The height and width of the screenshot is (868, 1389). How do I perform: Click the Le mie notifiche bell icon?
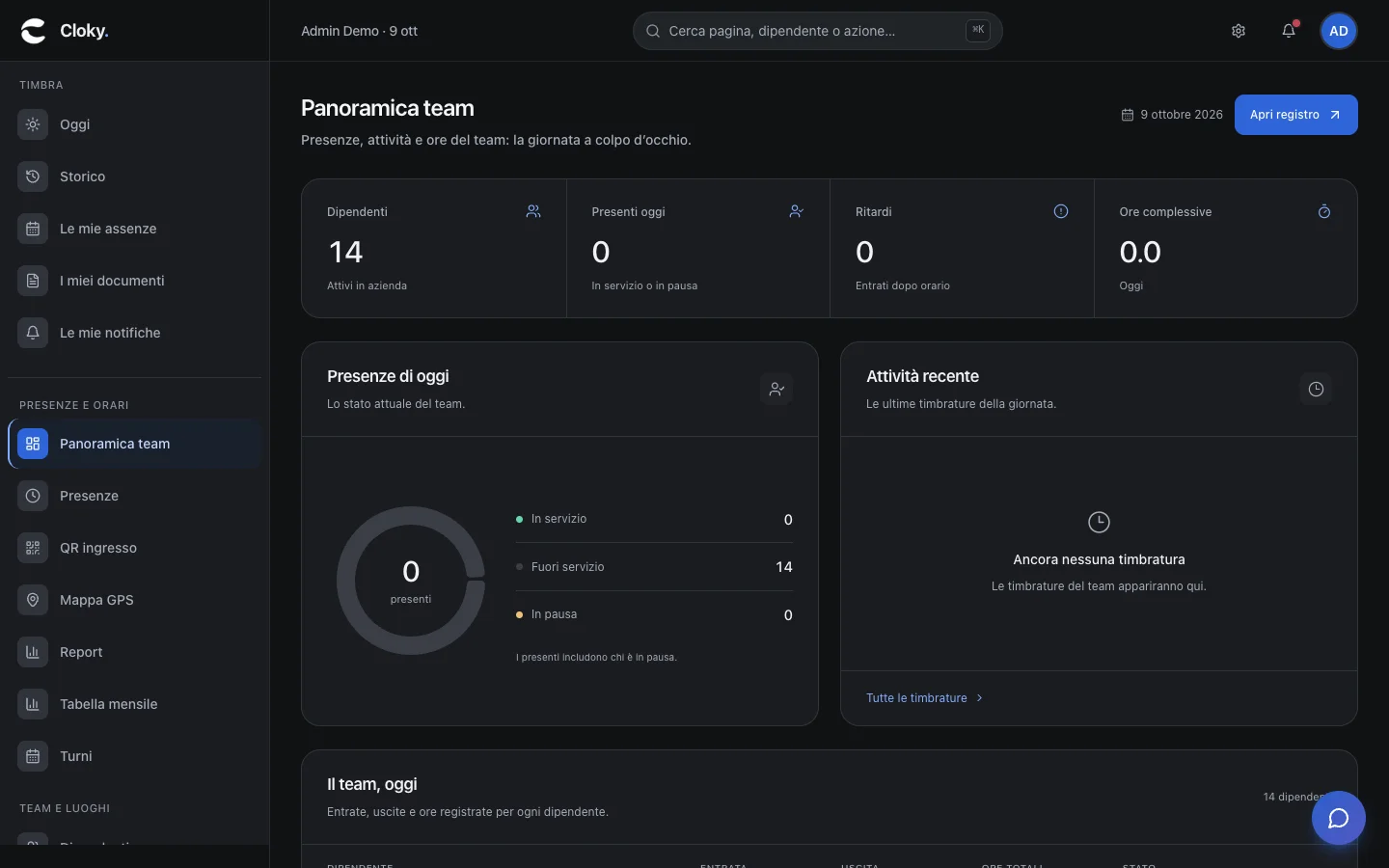33,333
